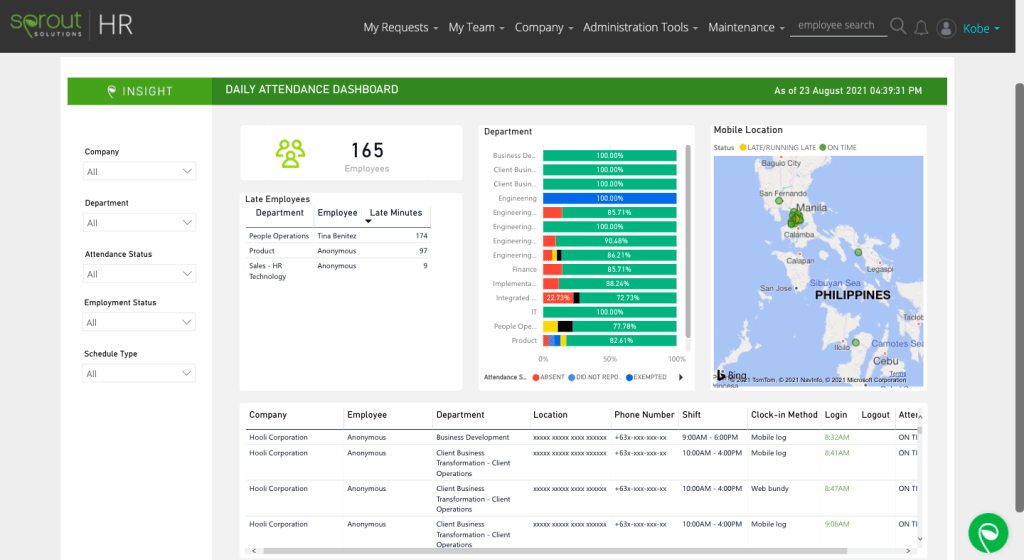Toggle ABSENT legend item in chart

(549, 377)
